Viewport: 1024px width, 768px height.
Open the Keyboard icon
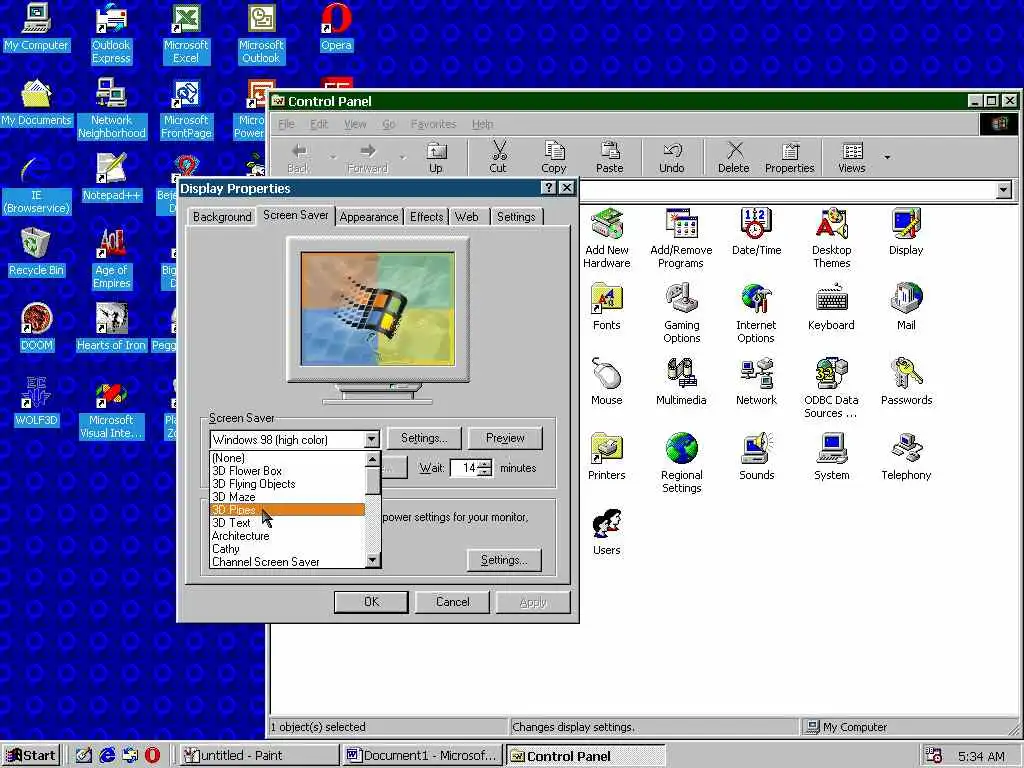tap(831, 307)
